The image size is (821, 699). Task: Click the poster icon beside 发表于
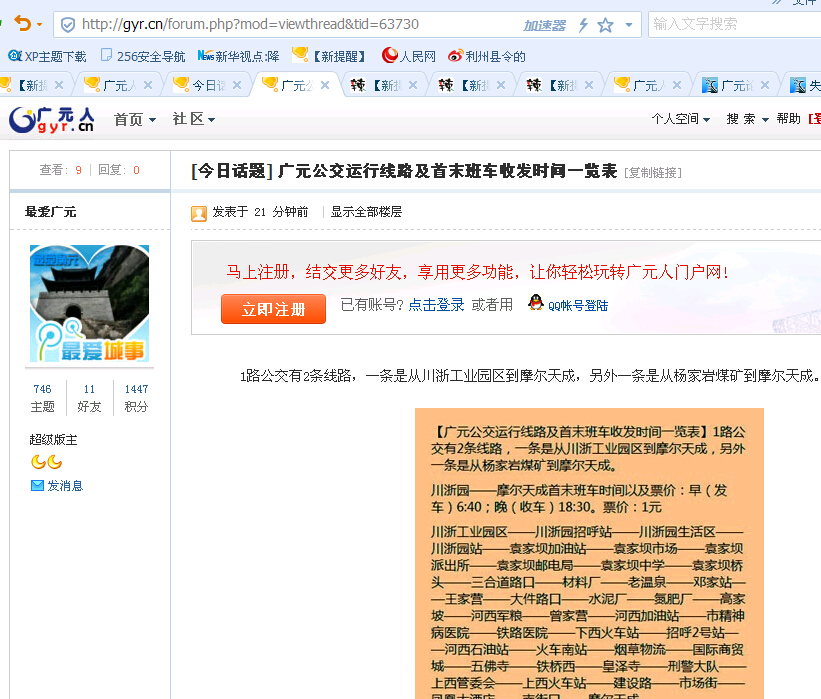point(199,213)
